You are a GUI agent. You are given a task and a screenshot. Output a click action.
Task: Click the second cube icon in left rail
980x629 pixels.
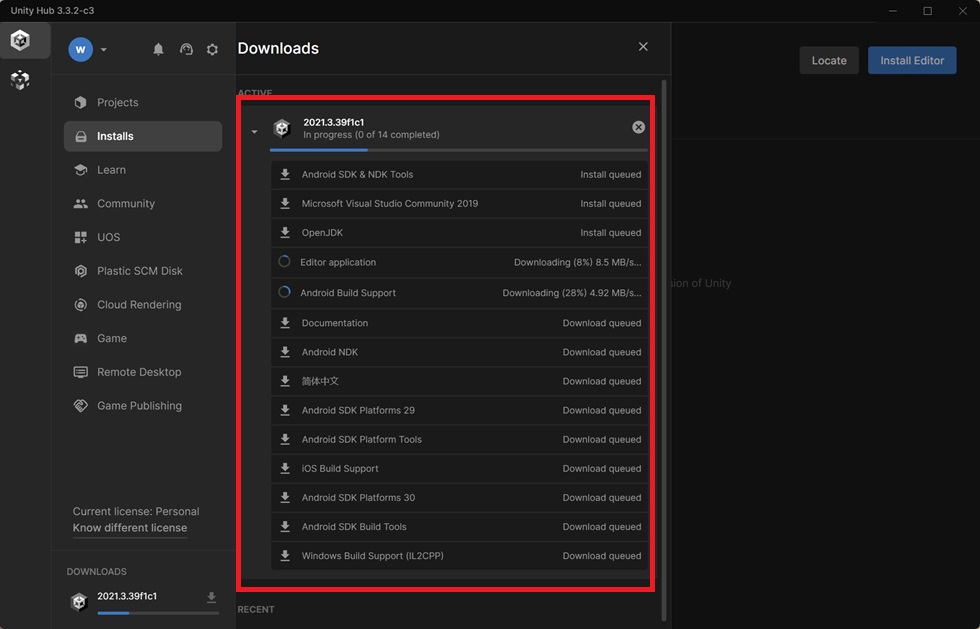(20, 80)
